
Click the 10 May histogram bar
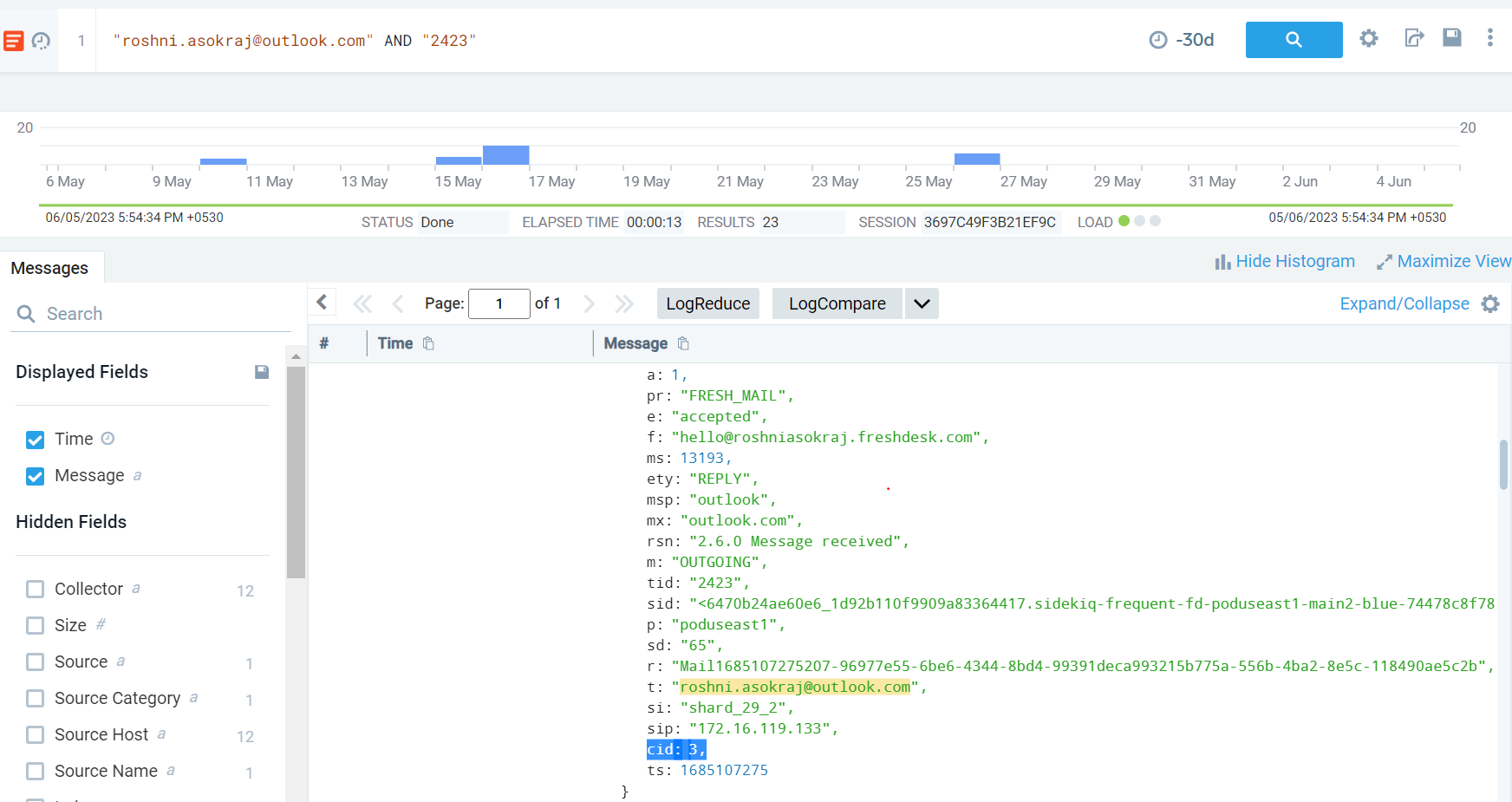224,161
